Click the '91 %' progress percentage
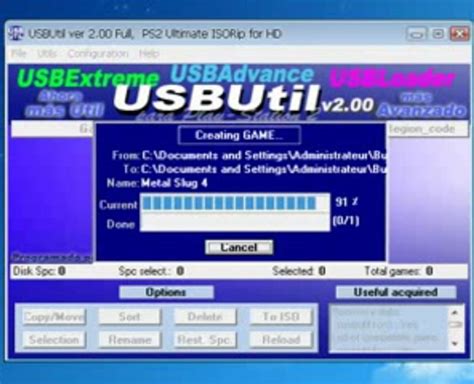 (347, 202)
